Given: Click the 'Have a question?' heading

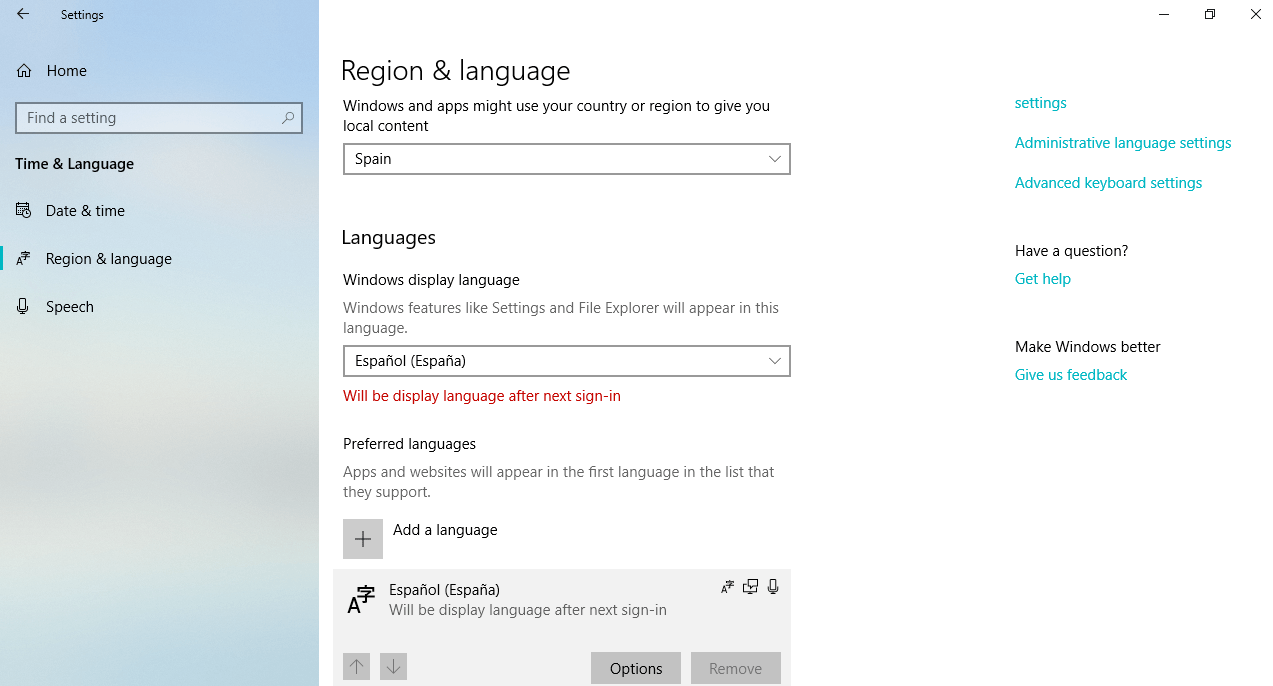Looking at the screenshot, I should click(1071, 251).
